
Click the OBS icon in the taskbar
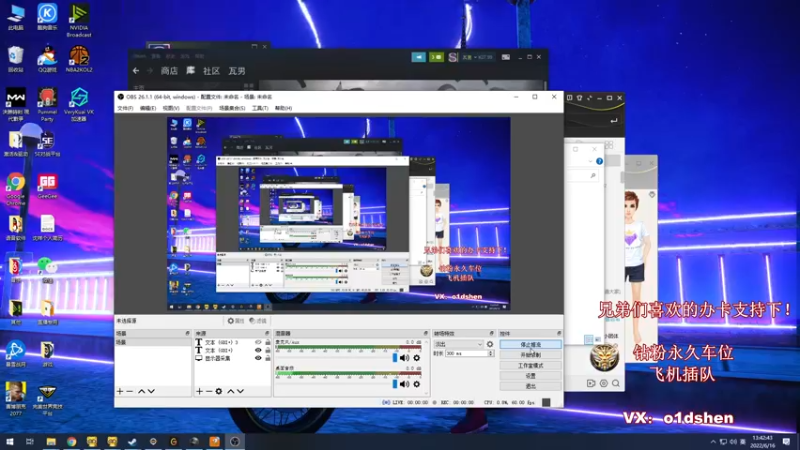pos(235,441)
